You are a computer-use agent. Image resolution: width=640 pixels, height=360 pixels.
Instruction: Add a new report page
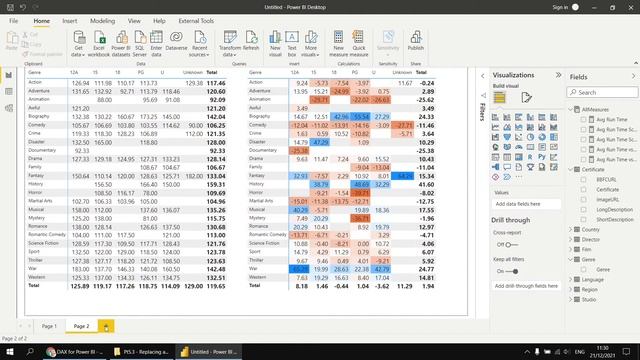point(106,327)
